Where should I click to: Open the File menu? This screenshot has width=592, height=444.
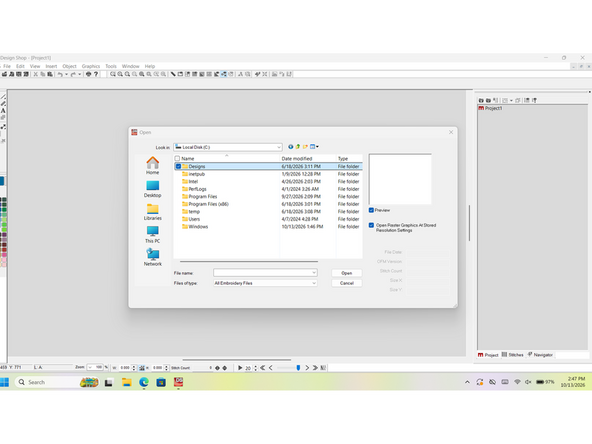click(7, 66)
